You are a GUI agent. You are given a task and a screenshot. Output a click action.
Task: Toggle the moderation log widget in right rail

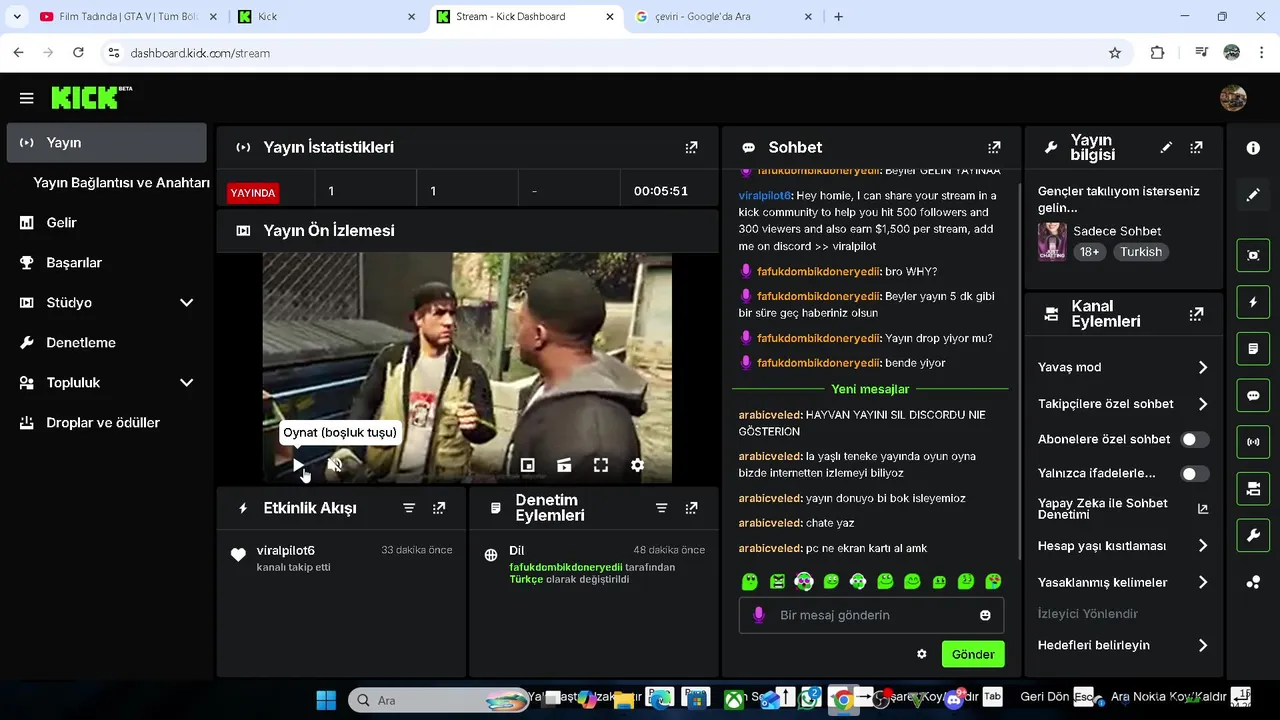[1253, 349]
